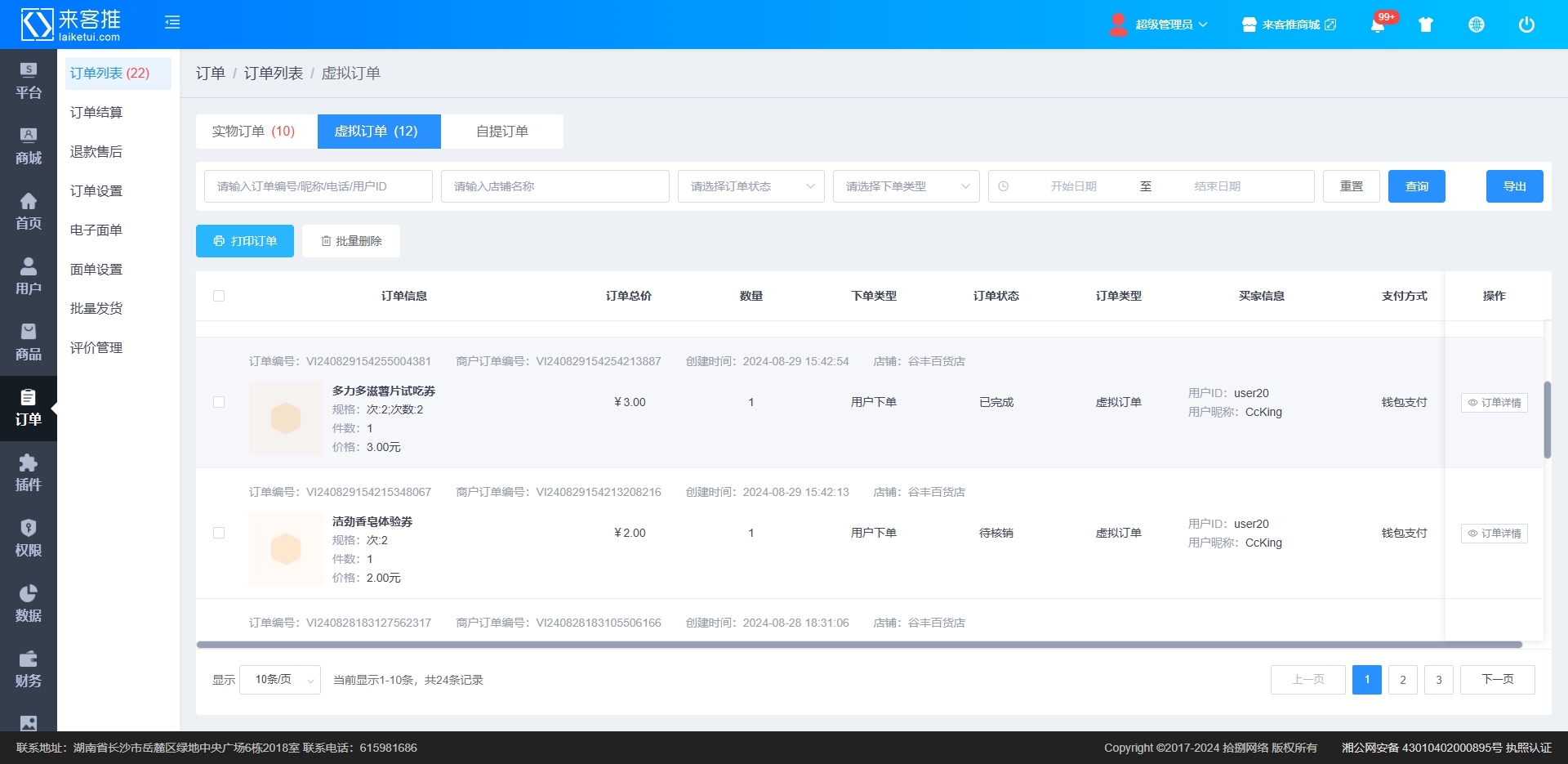The width and height of the screenshot is (1568, 764).
Task: Check the box for 多力多滋薯片试吃券 order
Action: (219, 402)
